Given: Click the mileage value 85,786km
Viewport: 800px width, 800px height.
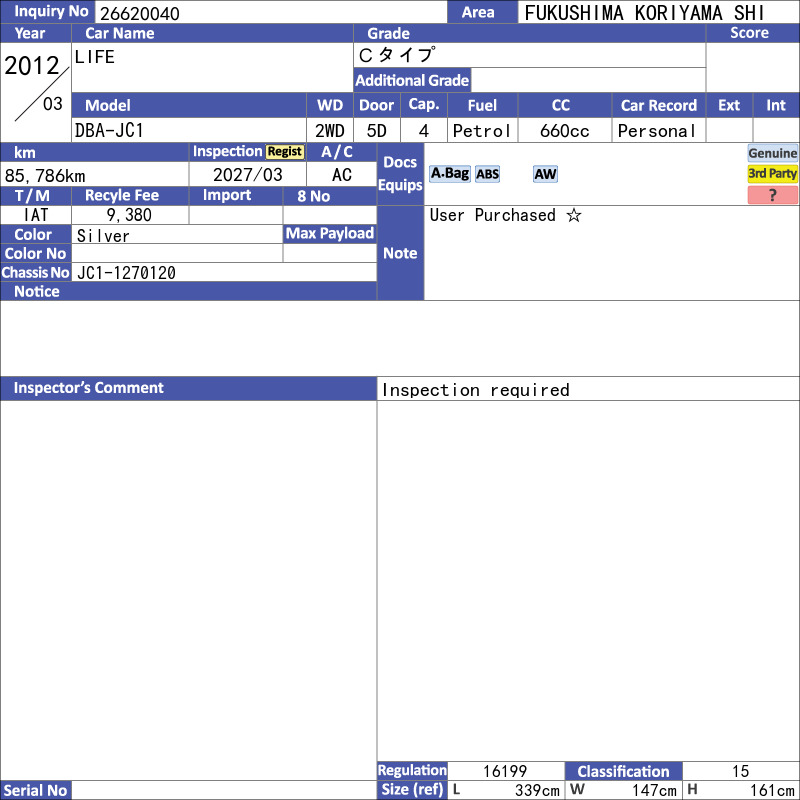Looking at the screenshot, I should (x=45, y=176).
